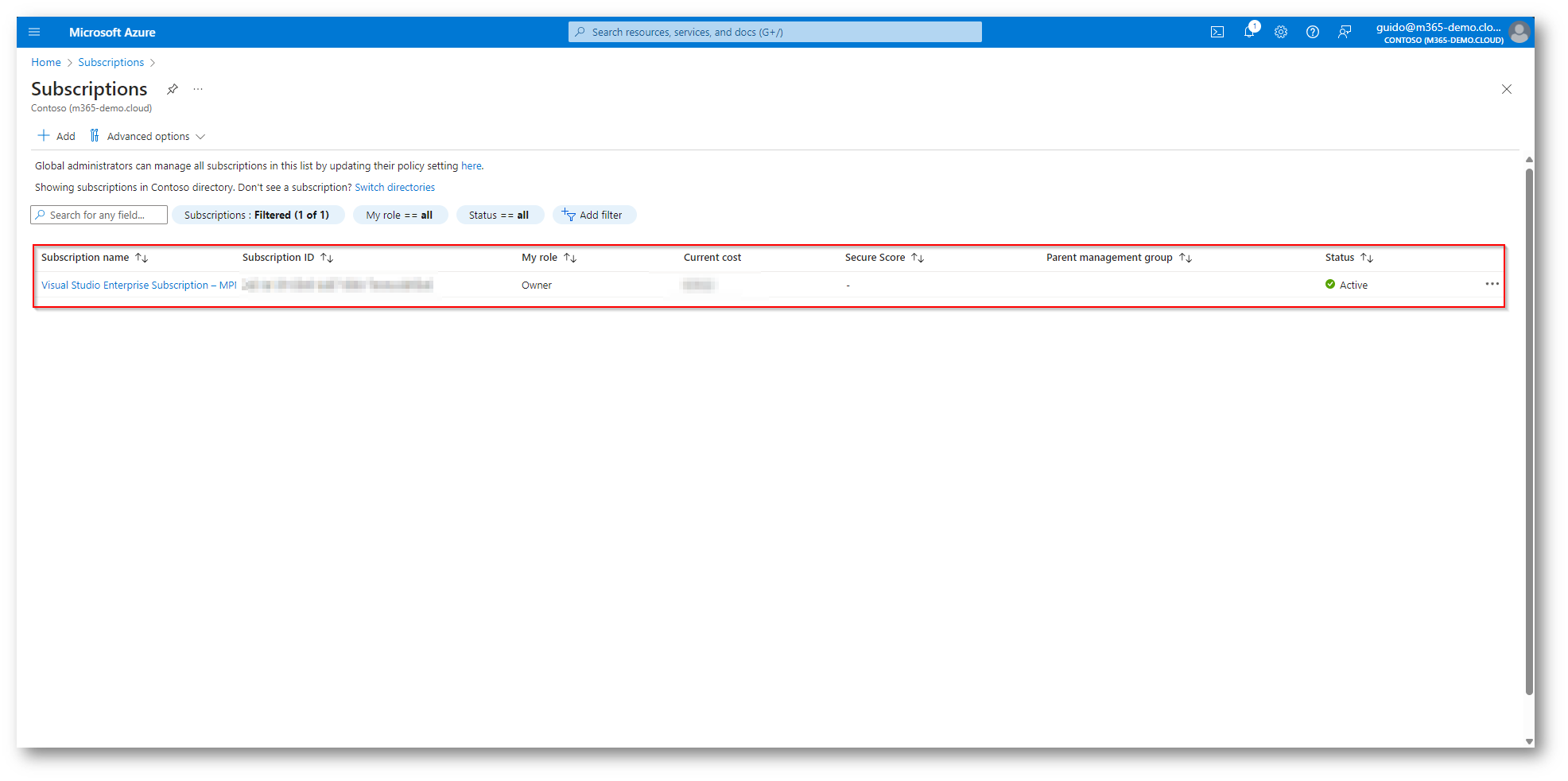Click the Subscriptions breadcrumb link
This screenshot has height=781, width=1568.
(111, 62)
